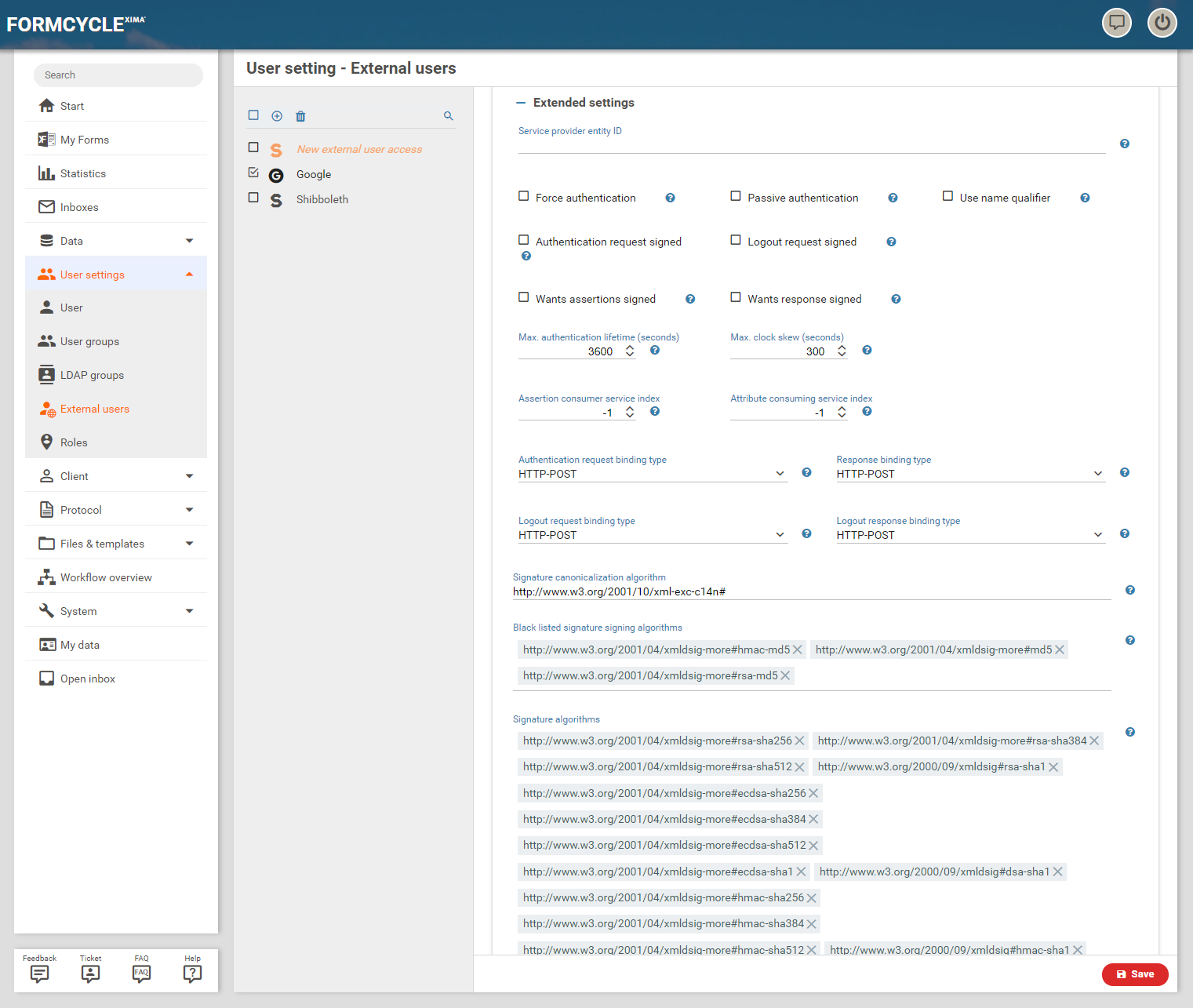Open Logout response binding type dropdown

pos(970,535)
